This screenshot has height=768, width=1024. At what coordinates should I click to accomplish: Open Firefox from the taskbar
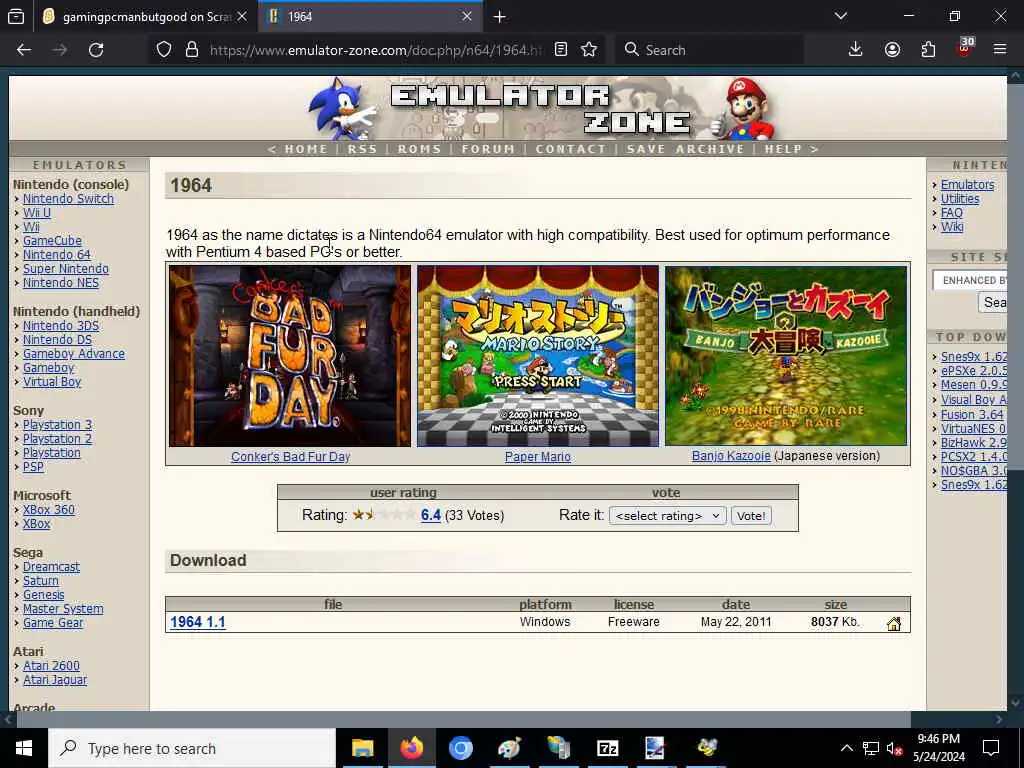point(411,748)
